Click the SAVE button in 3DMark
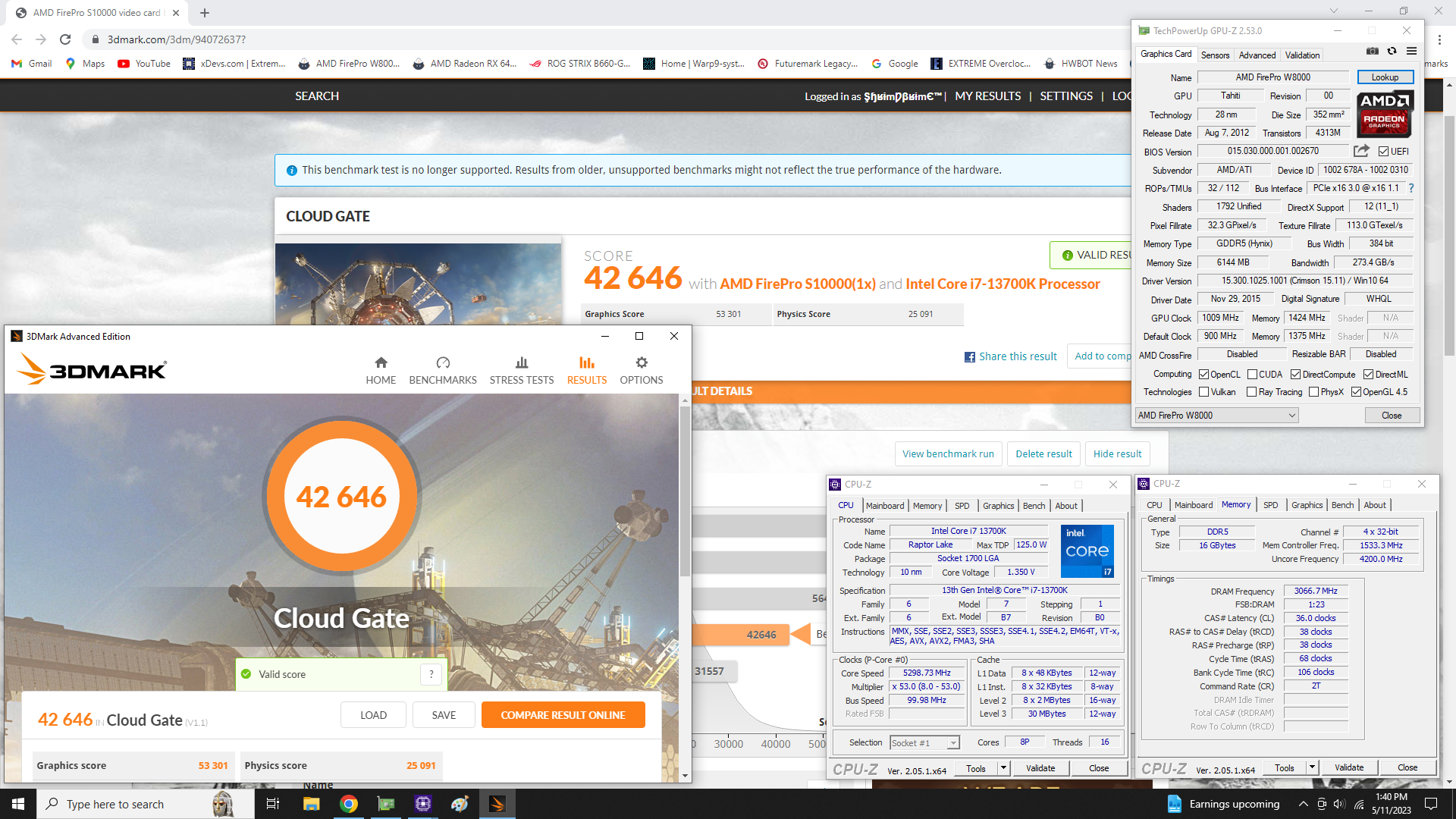 (444, 715)
